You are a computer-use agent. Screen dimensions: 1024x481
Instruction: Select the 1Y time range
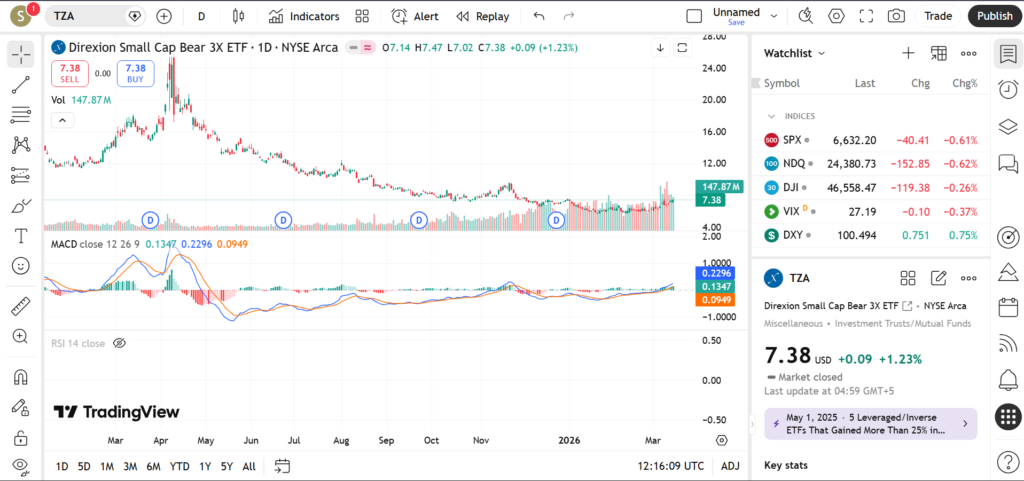[205, 466]
